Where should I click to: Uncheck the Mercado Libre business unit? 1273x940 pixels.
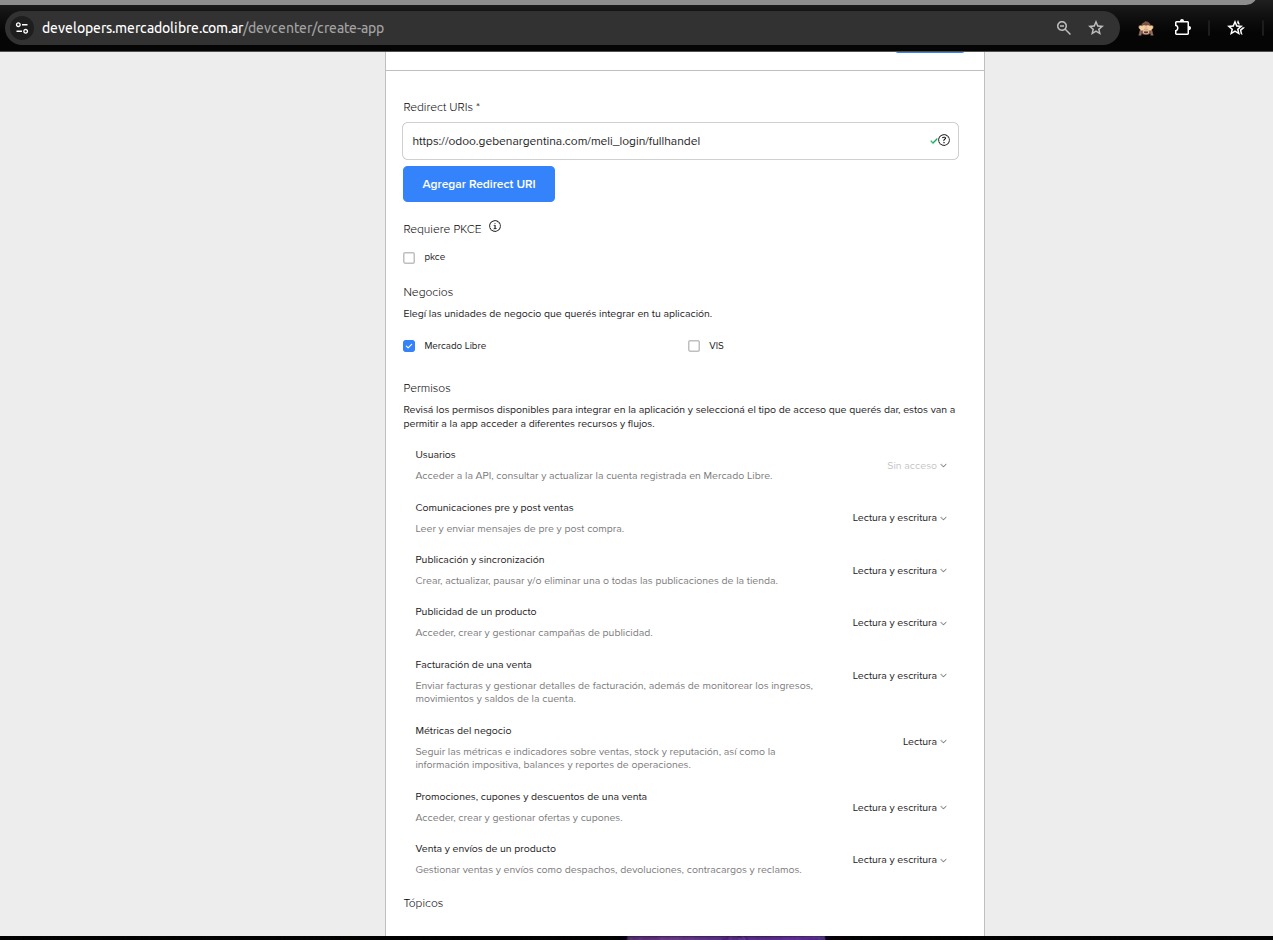coord(409,345)
